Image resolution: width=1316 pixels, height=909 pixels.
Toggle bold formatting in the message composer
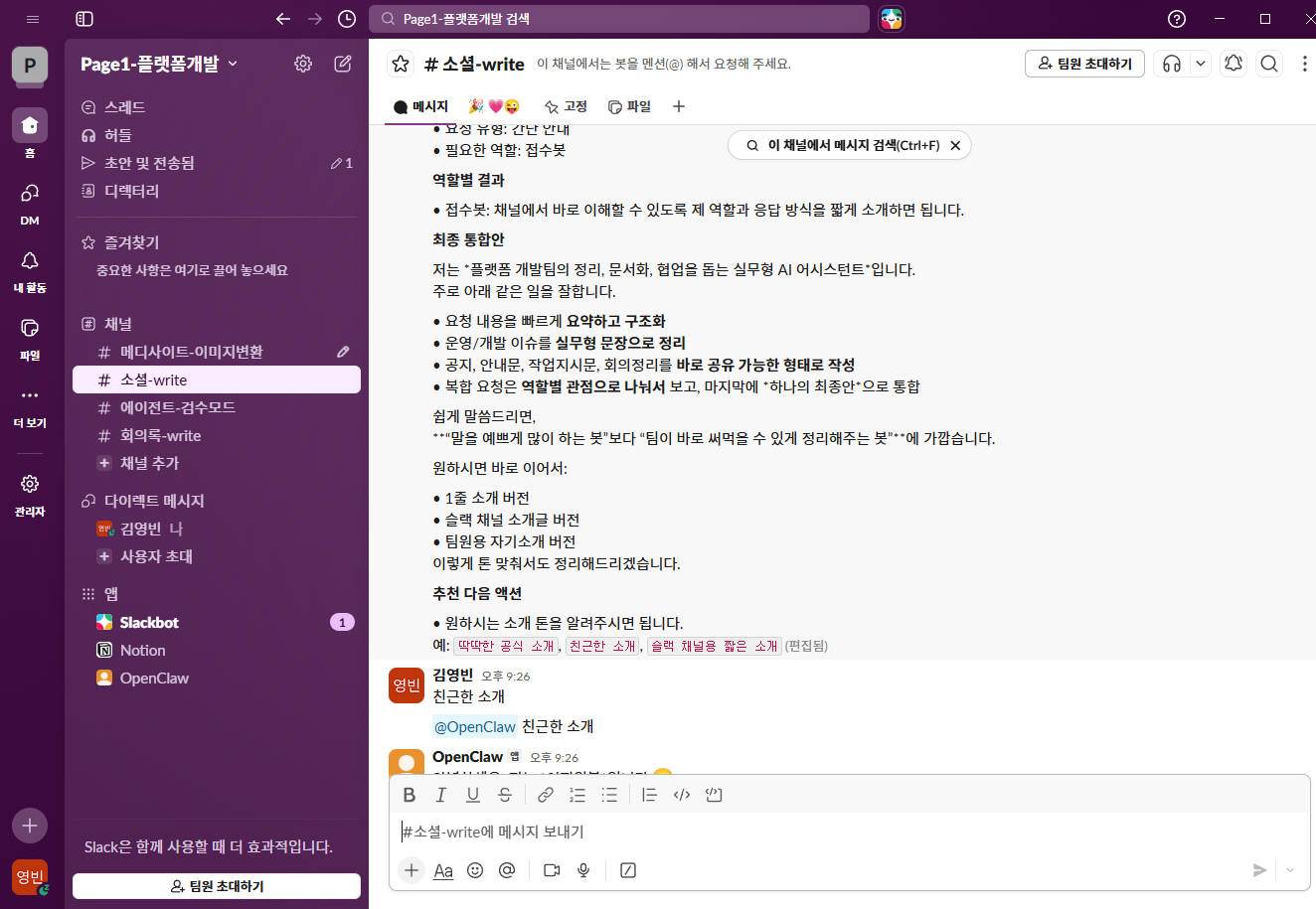(409, 795)
